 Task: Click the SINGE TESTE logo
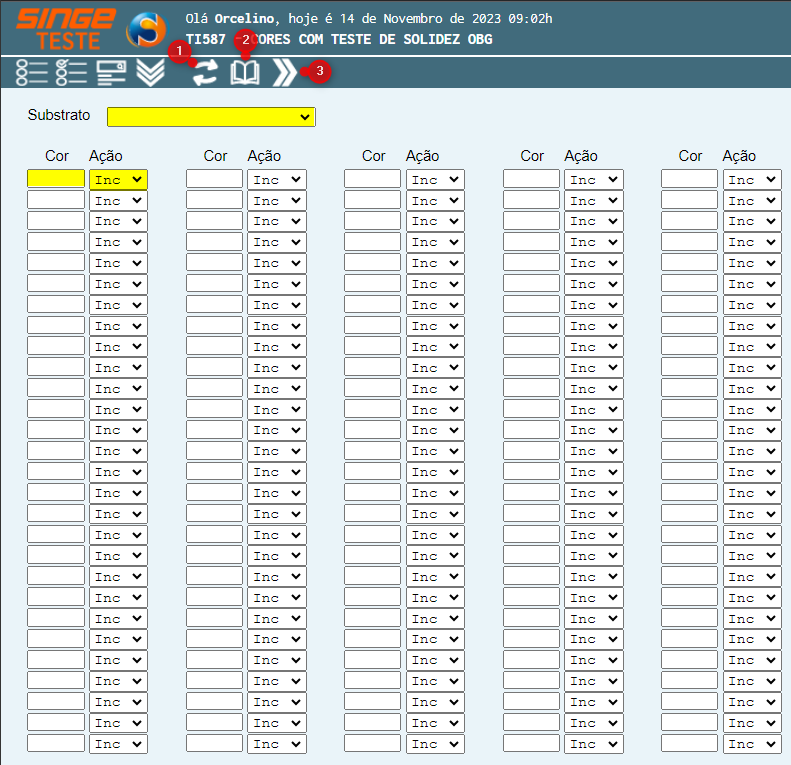66,29
